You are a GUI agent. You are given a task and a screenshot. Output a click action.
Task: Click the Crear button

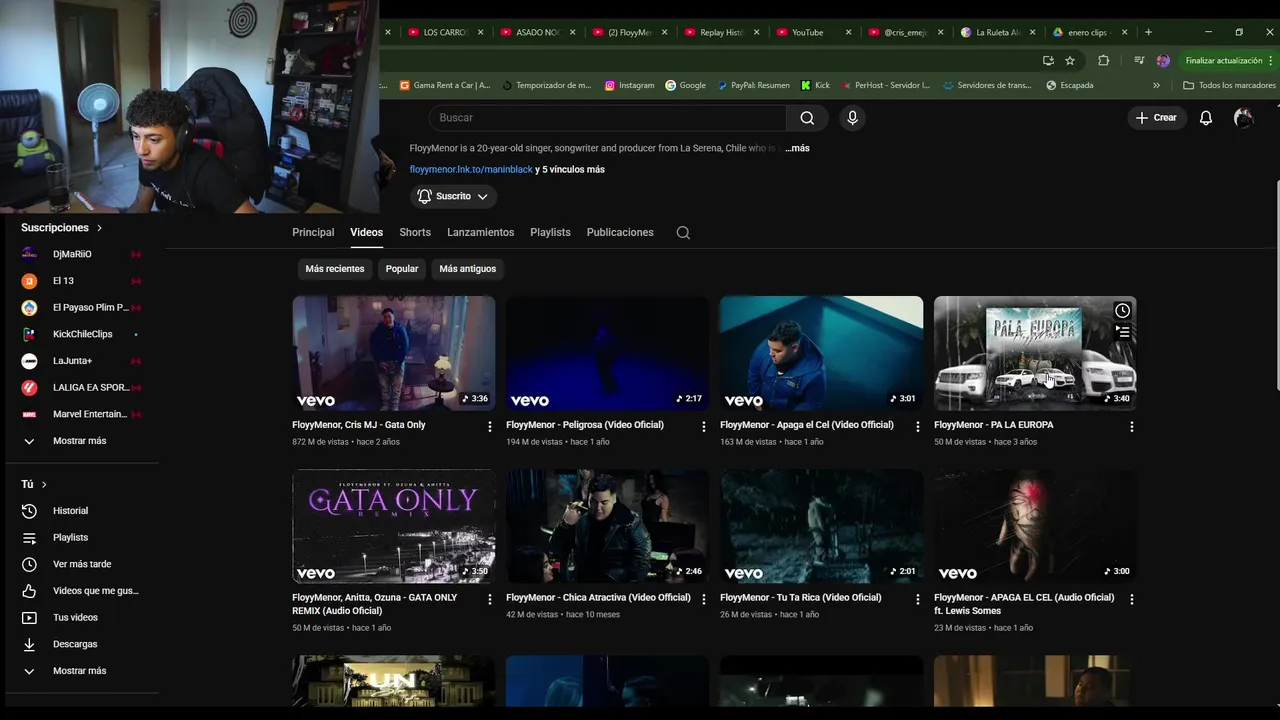[x=1156, y=118]
